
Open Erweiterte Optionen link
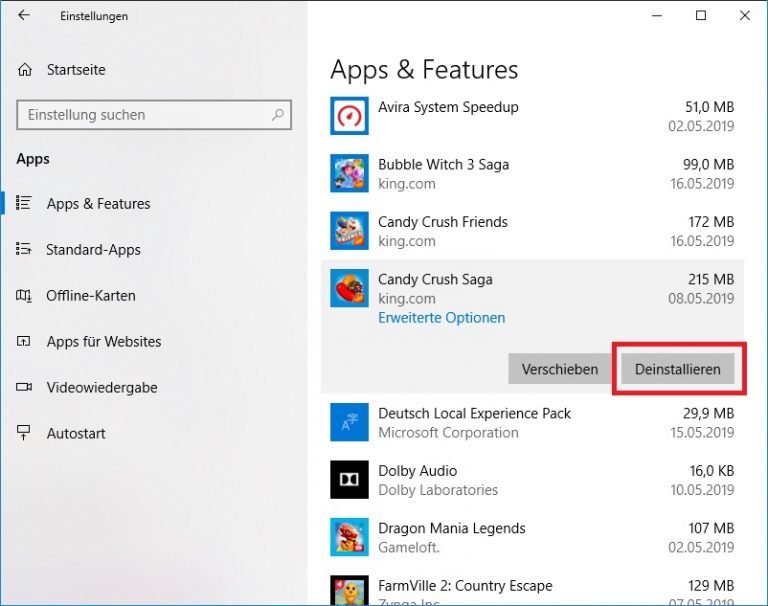[x=441, y=318]
